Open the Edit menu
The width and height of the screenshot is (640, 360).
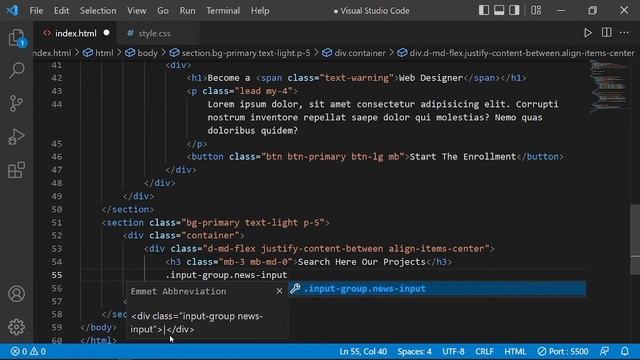pos(61,11)
